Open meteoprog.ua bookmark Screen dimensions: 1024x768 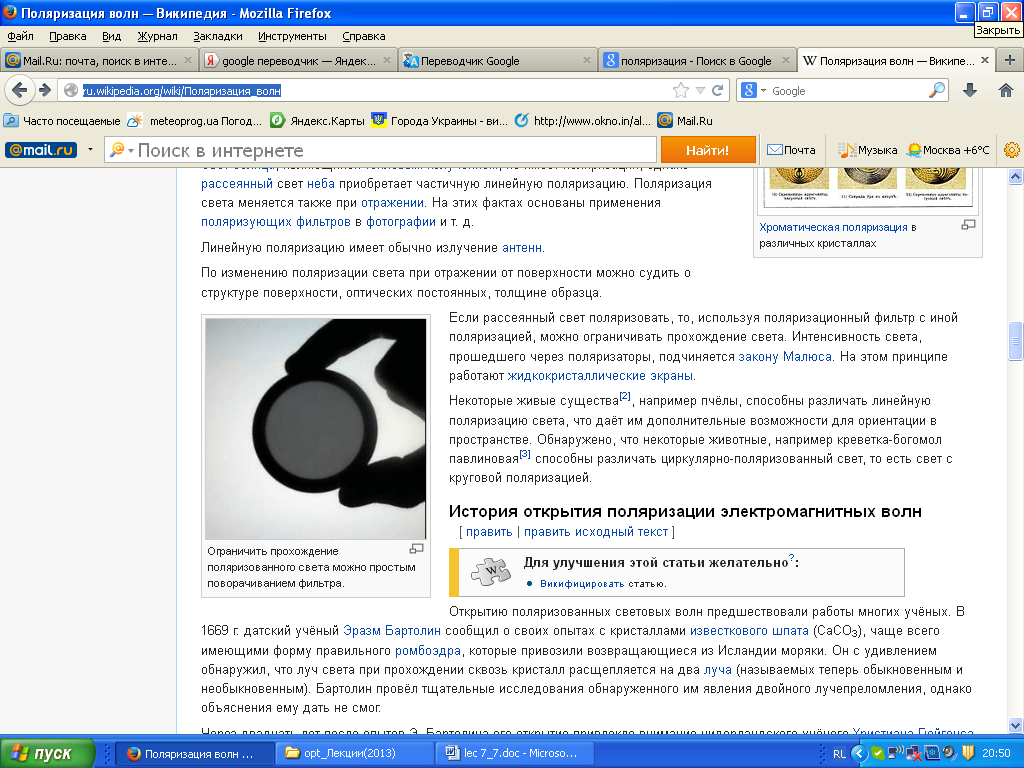[195, 121]
